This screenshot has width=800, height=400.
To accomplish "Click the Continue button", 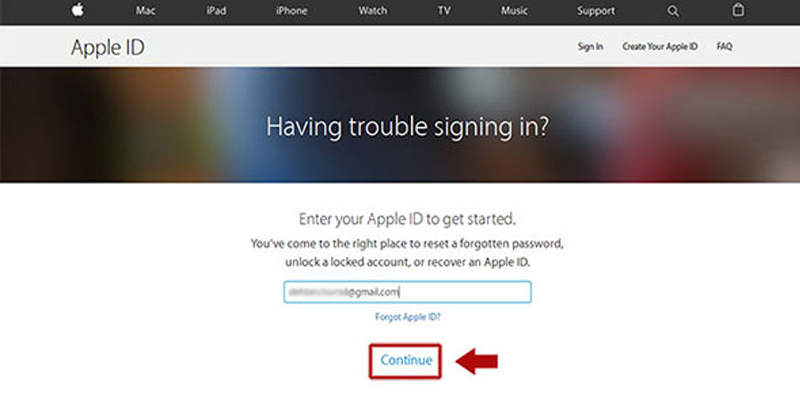I will point(406,361).
